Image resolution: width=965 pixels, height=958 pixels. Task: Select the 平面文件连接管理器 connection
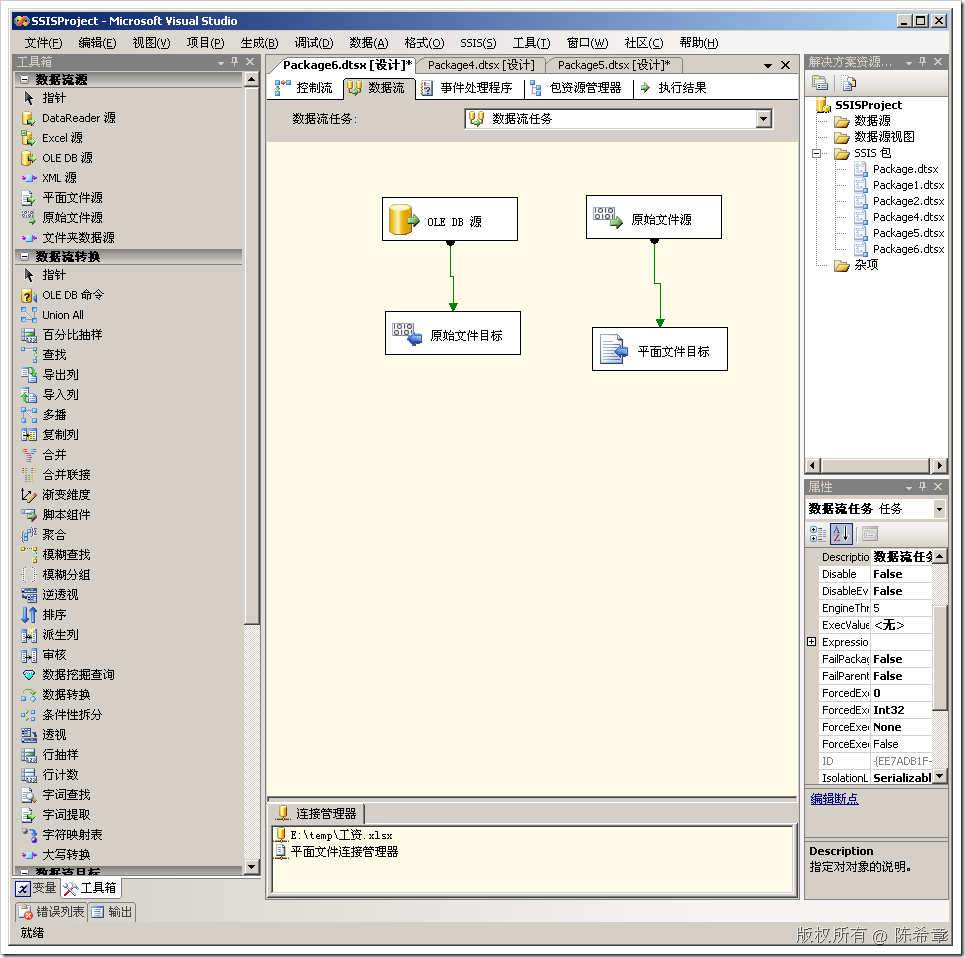tap(337, 852)
